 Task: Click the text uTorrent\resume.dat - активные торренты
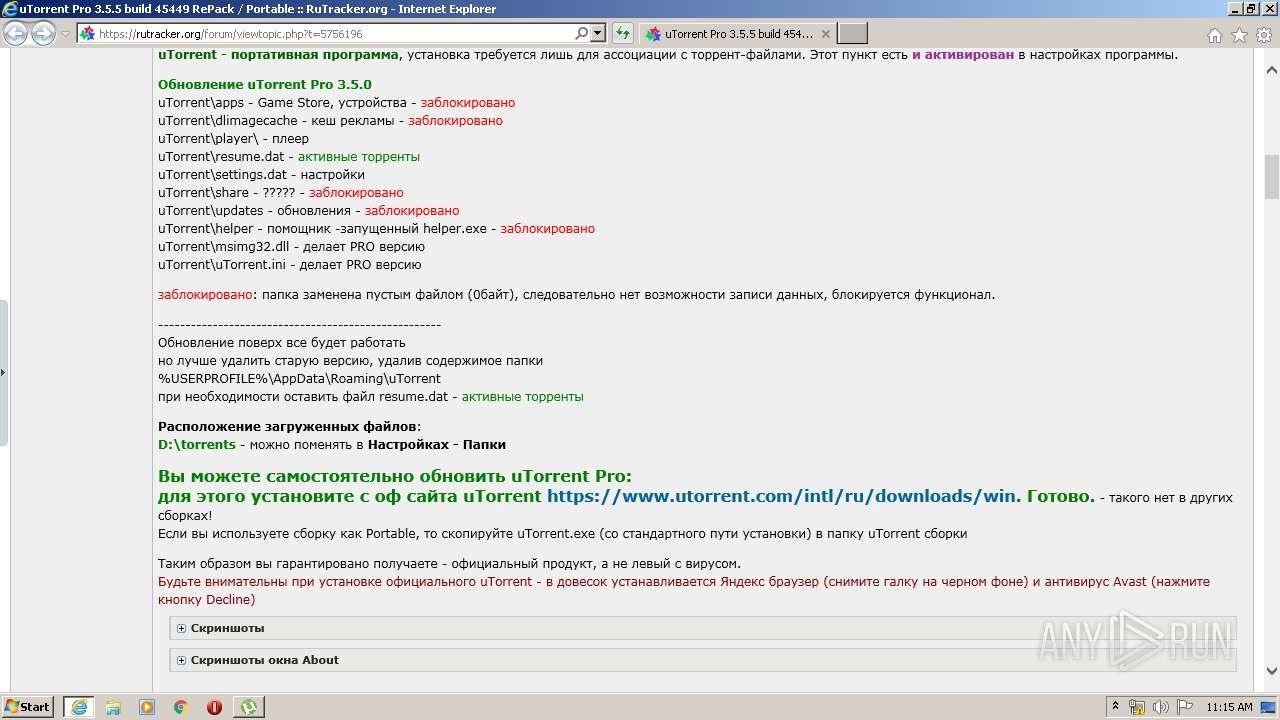tap(289, 157)
